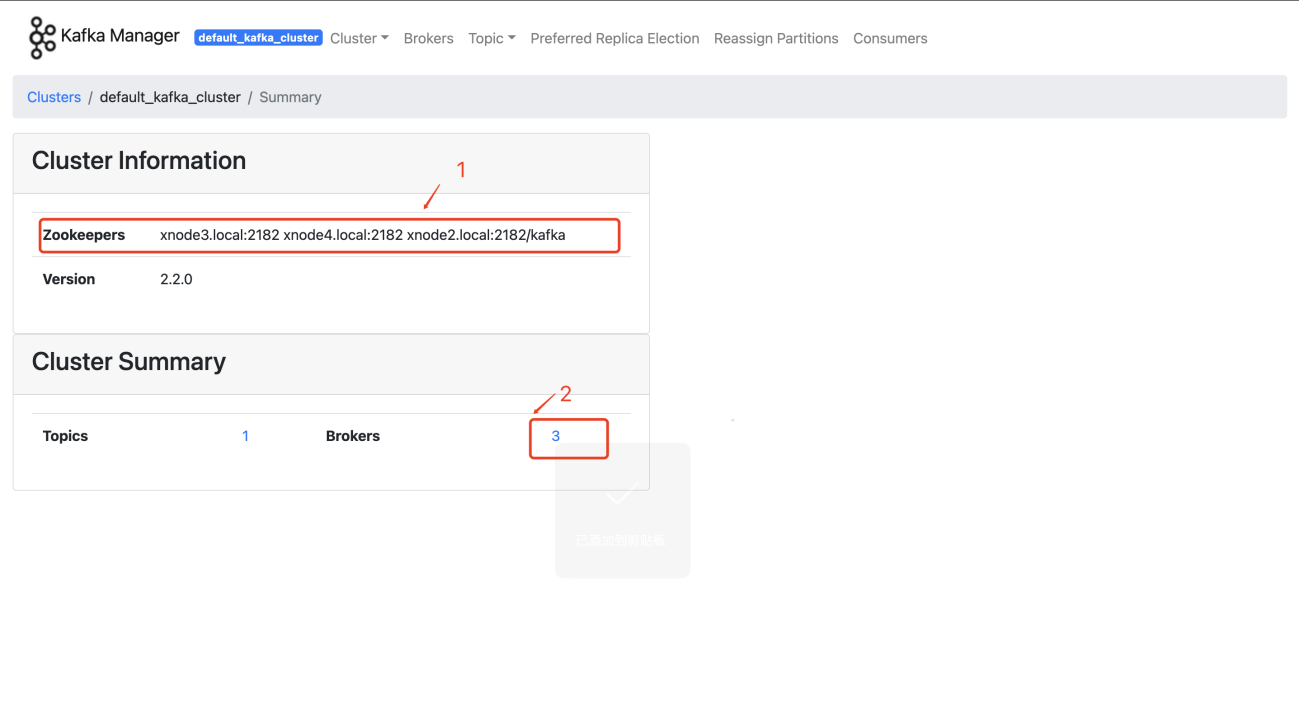The image size is (1299, 713).
Task: Open the Topics count link 1
Action: tap(245, 436)
